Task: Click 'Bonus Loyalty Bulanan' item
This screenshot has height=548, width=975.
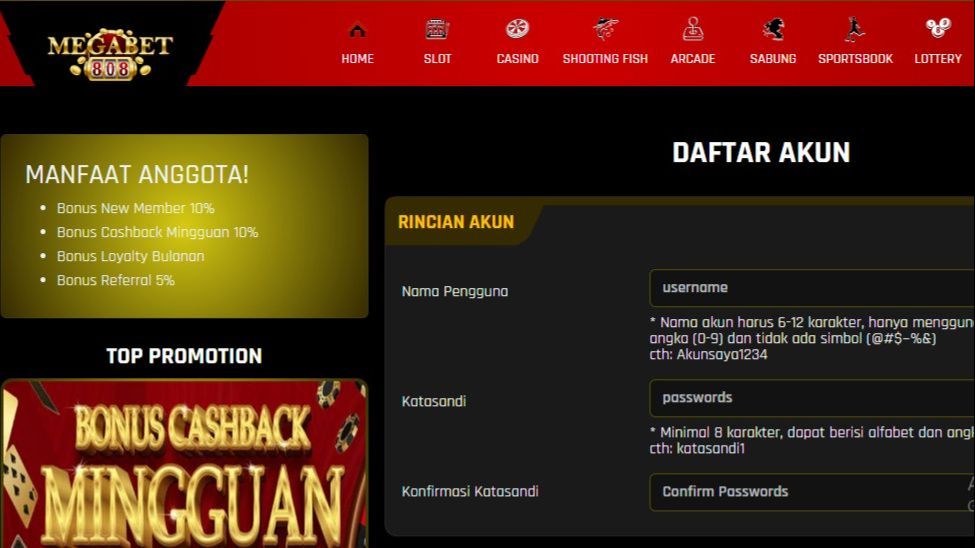Action: [131, 256]
